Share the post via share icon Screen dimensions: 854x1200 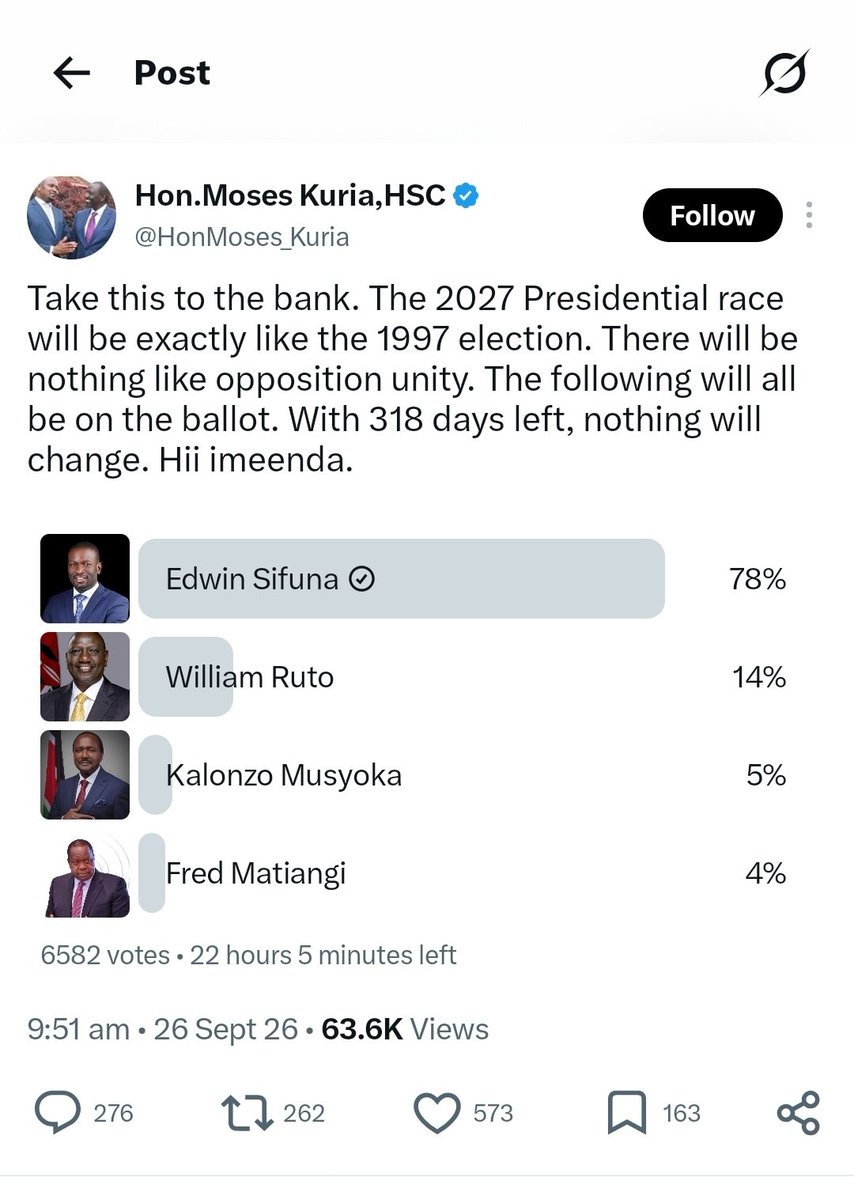(x=798, y=1113)
